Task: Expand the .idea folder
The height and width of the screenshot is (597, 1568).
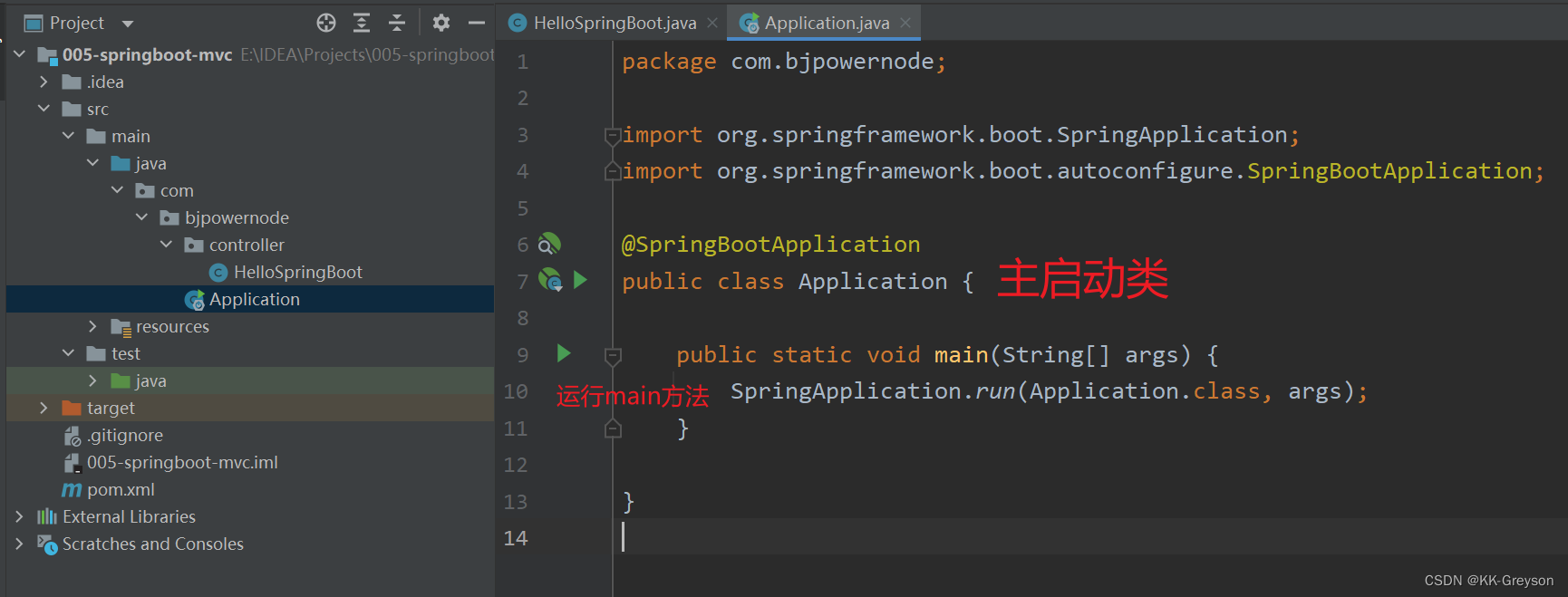Action: point(44,82)
